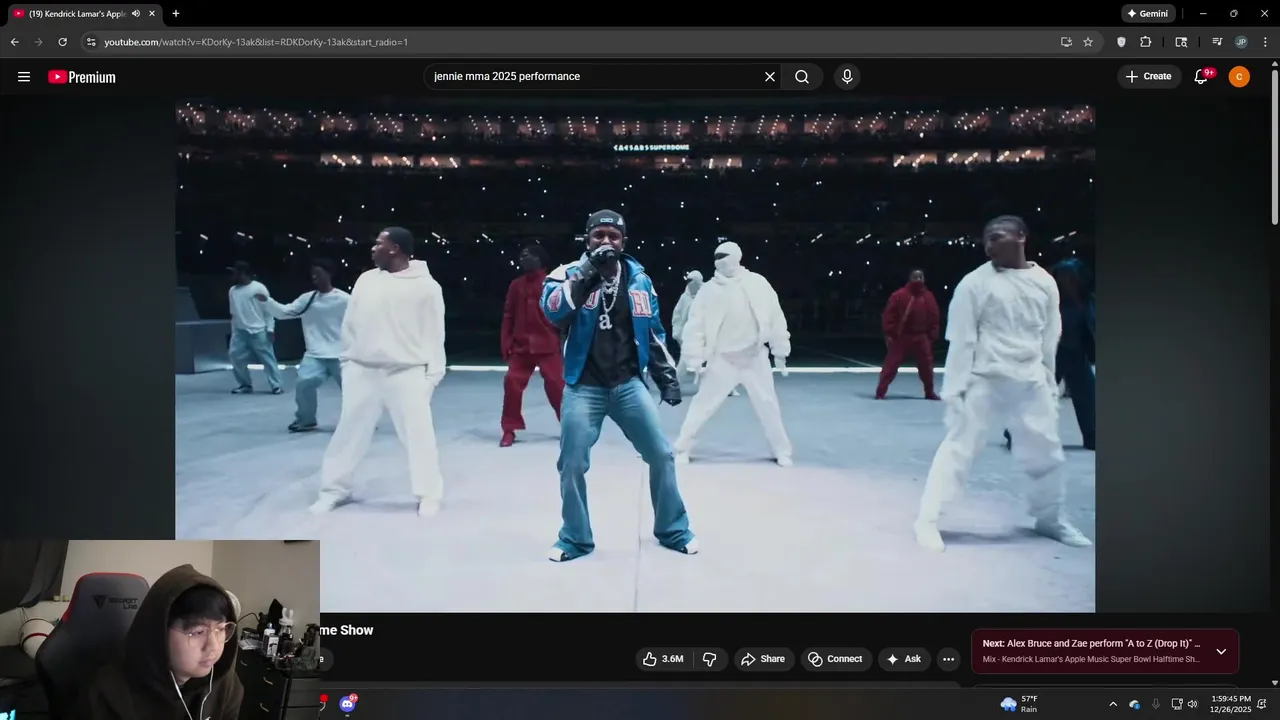Screen dimensions: 1280x720
Task: Click the Ask button
Action: (904, 659)
